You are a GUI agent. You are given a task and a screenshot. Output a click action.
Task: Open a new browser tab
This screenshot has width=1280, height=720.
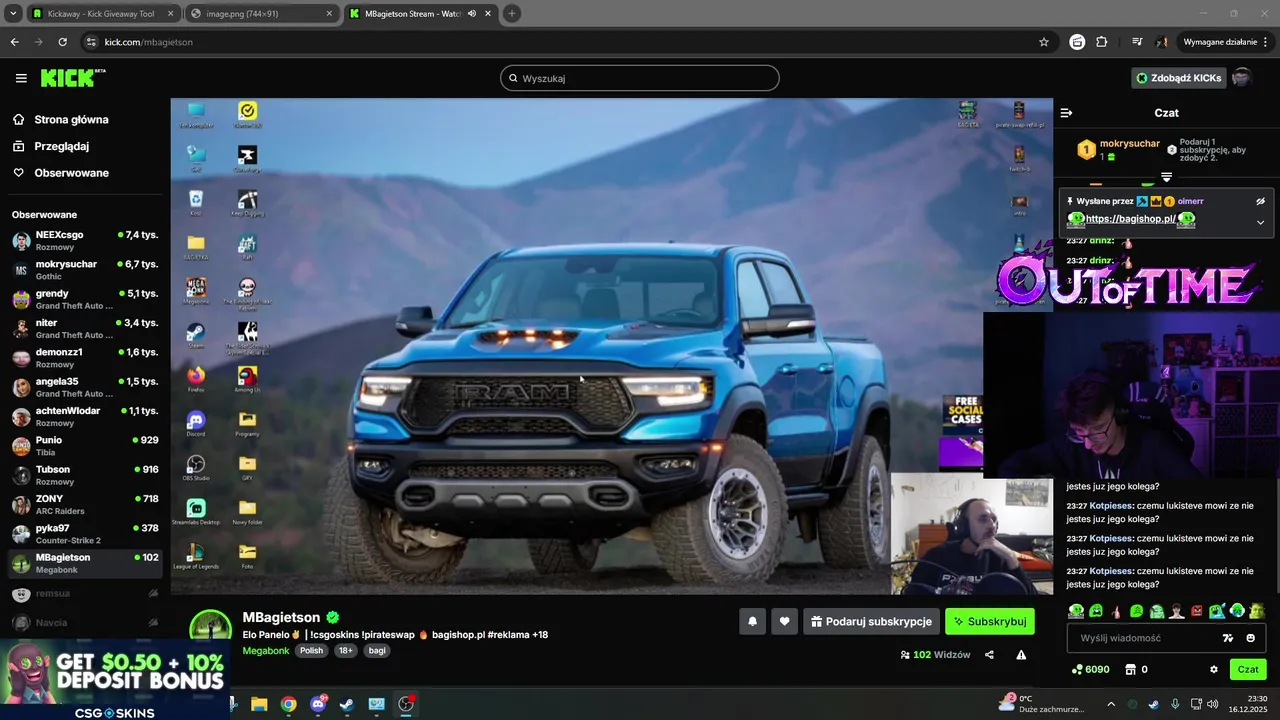point(512,14)
